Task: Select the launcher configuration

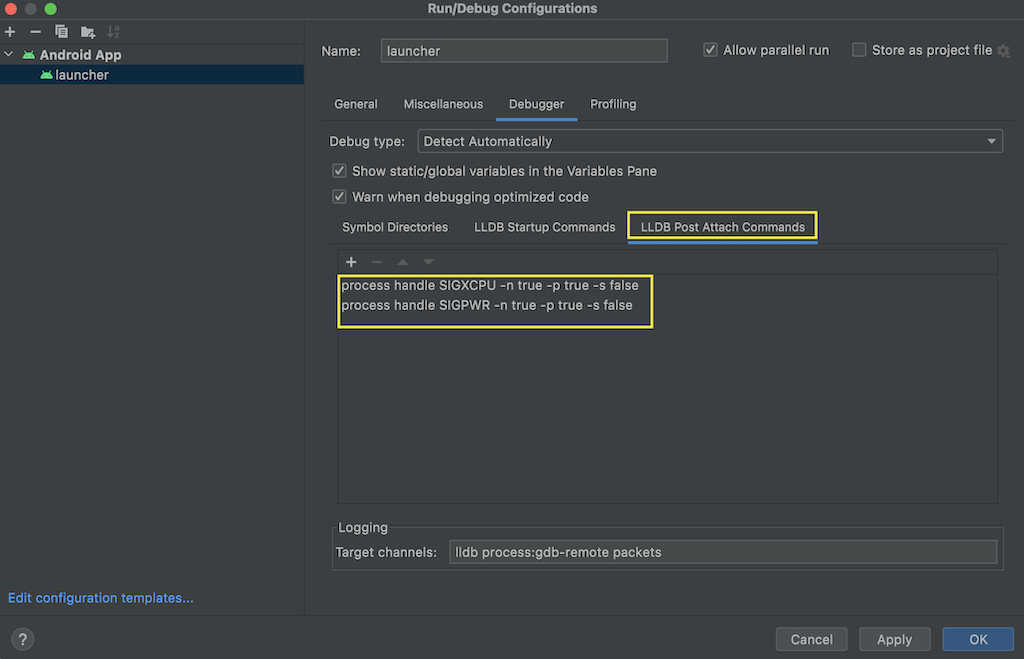Action: 152,74
